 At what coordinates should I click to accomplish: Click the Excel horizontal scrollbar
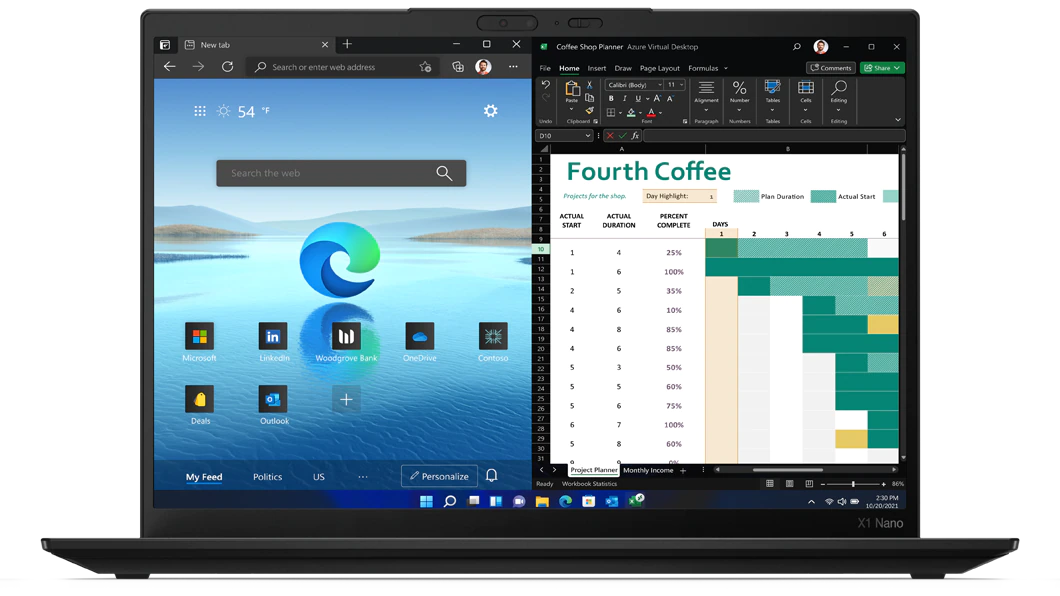(788, 470)
